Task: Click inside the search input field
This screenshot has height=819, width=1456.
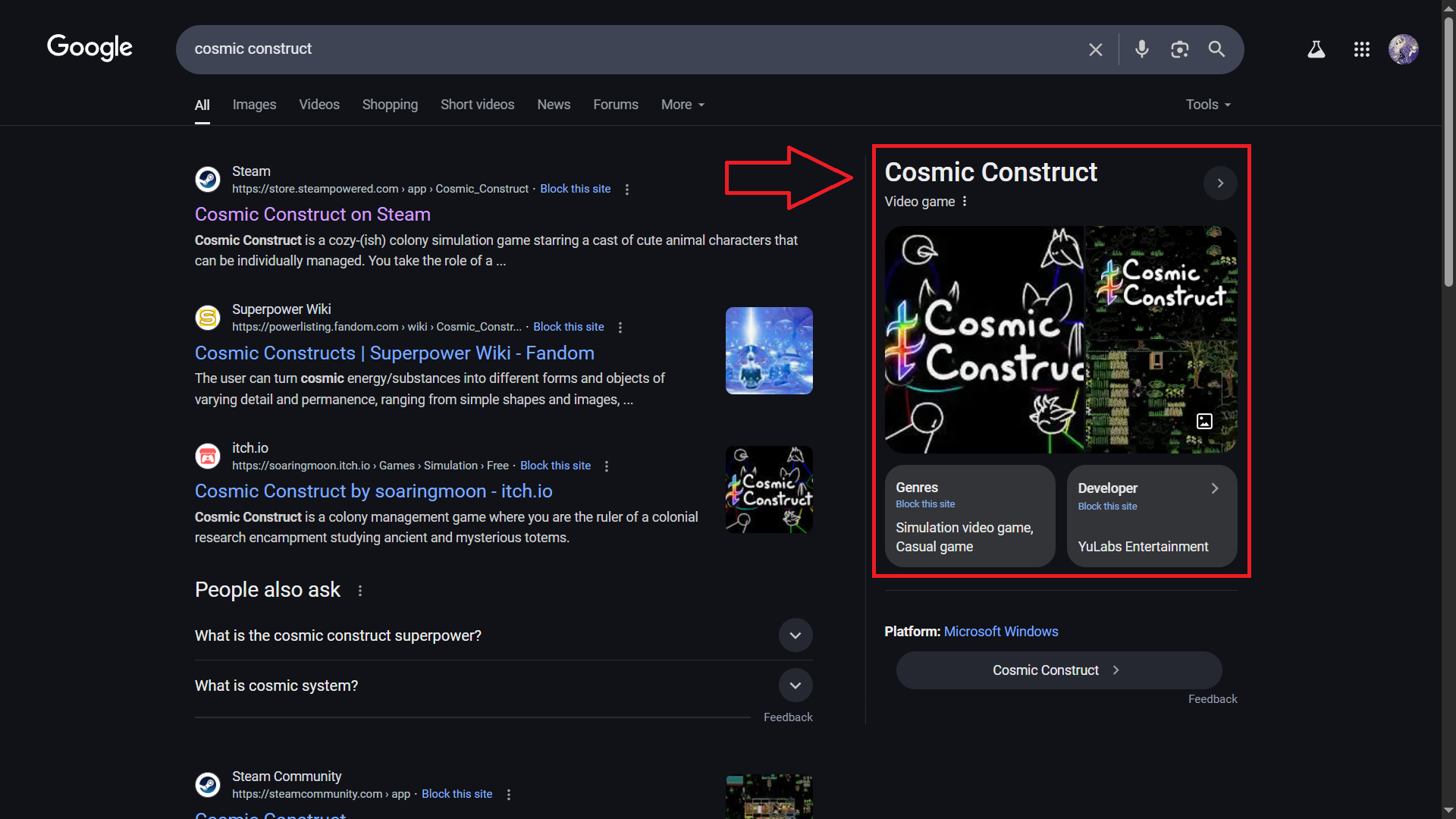Action: point(629,49)
